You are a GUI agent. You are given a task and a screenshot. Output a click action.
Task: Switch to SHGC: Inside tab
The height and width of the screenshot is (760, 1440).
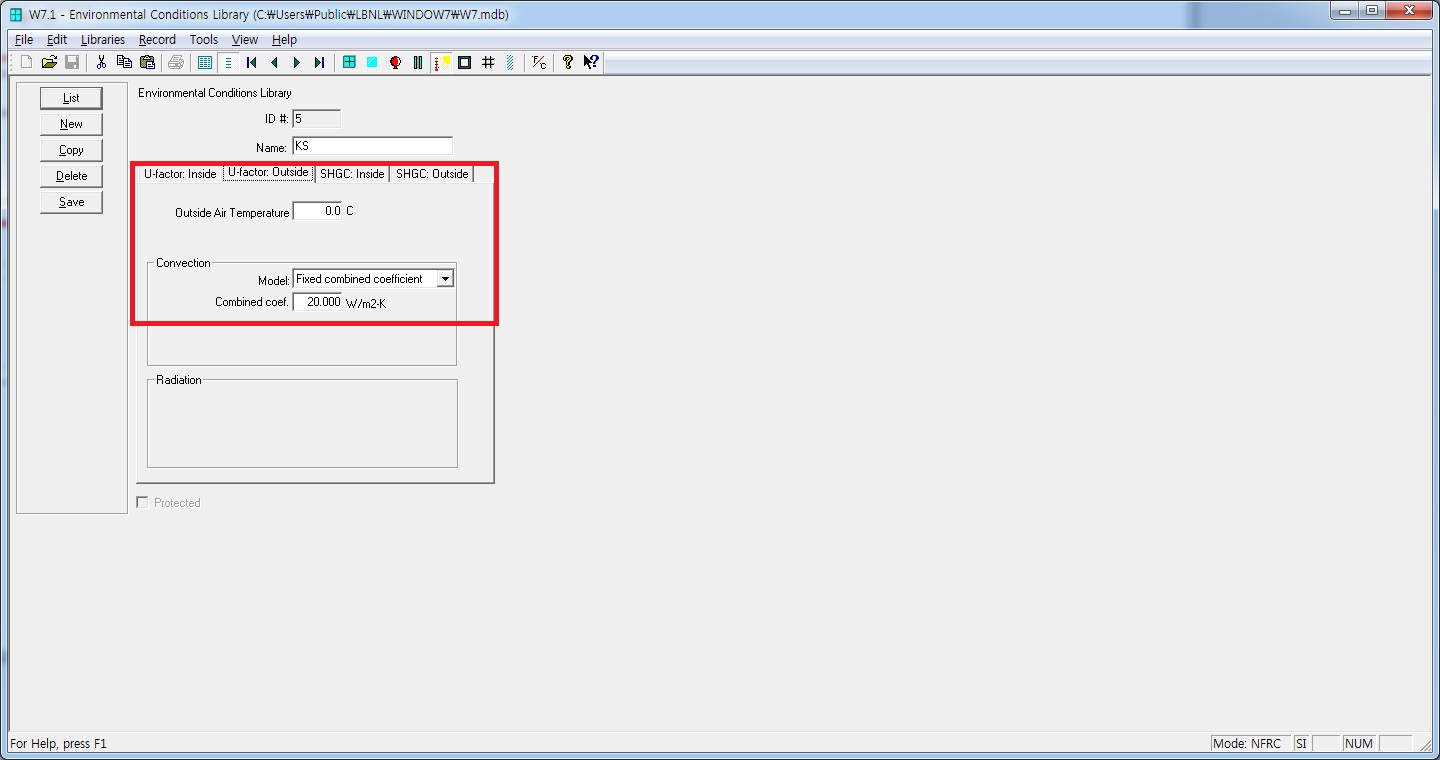coord(352,174)
